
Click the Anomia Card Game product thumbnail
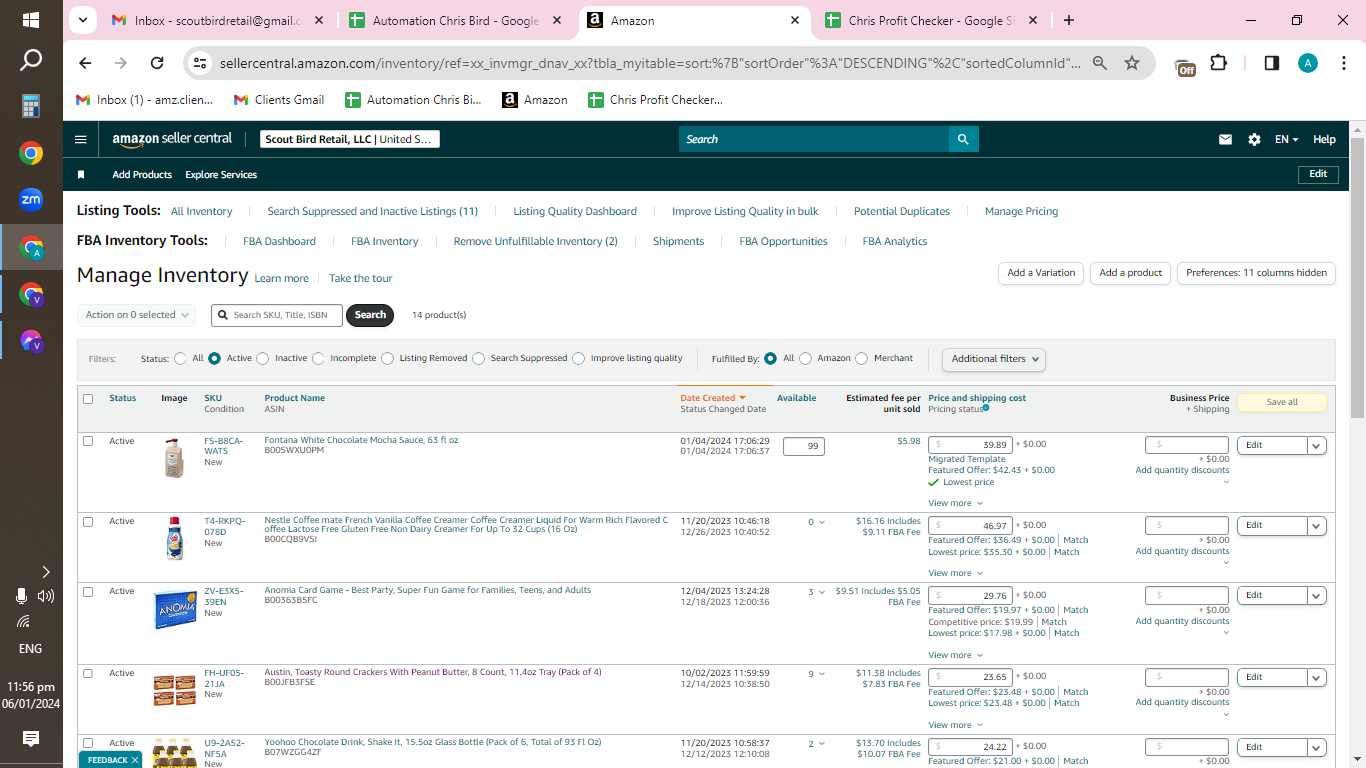(x=175, y=608)
